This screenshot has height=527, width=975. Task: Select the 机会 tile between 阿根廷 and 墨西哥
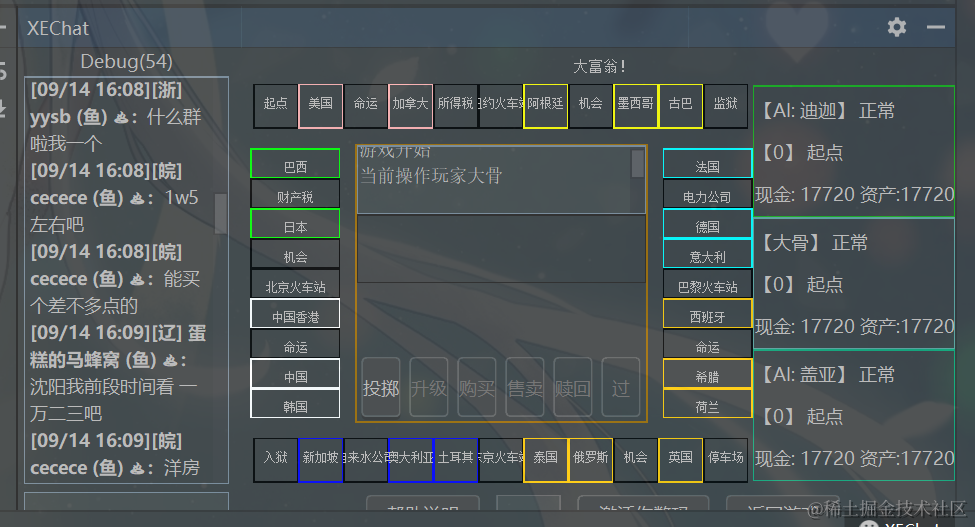tap(591, 106)
